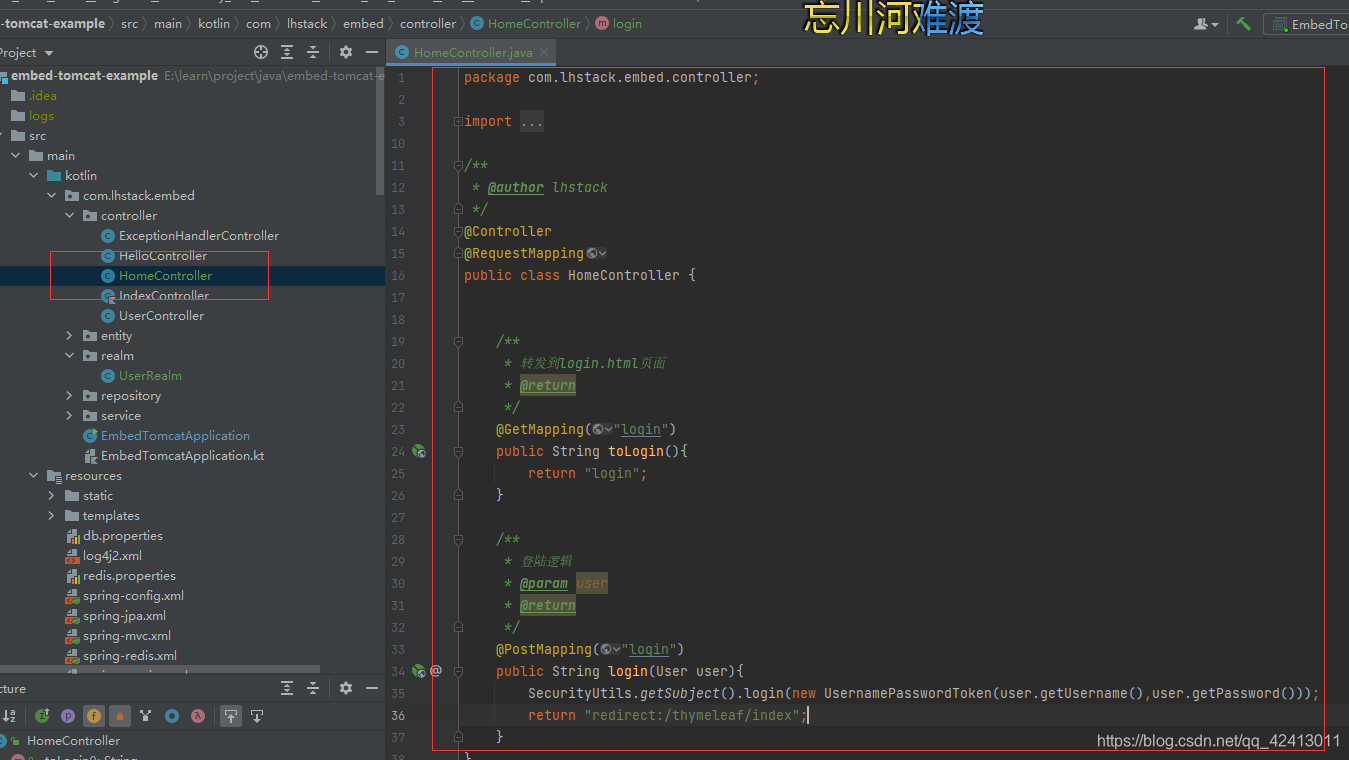Expand the static folder node
This screenshot has height=760, width=1349.
[x=51, y=496]
